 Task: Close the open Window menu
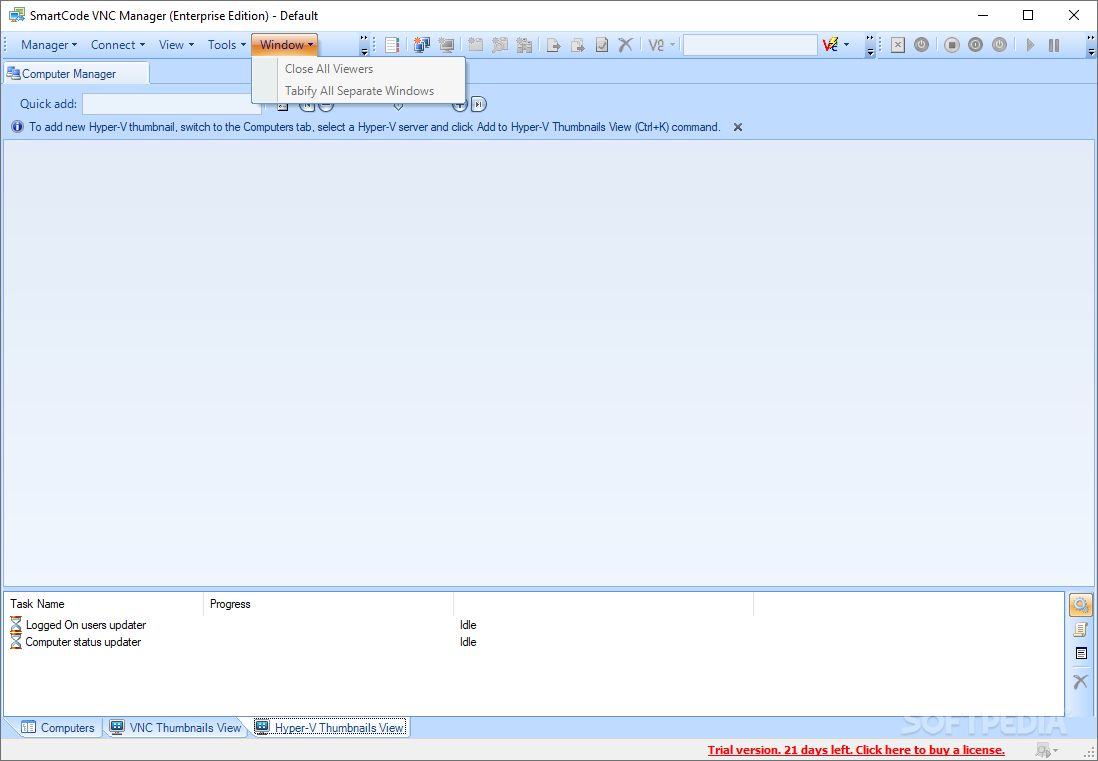click(286, 45)
